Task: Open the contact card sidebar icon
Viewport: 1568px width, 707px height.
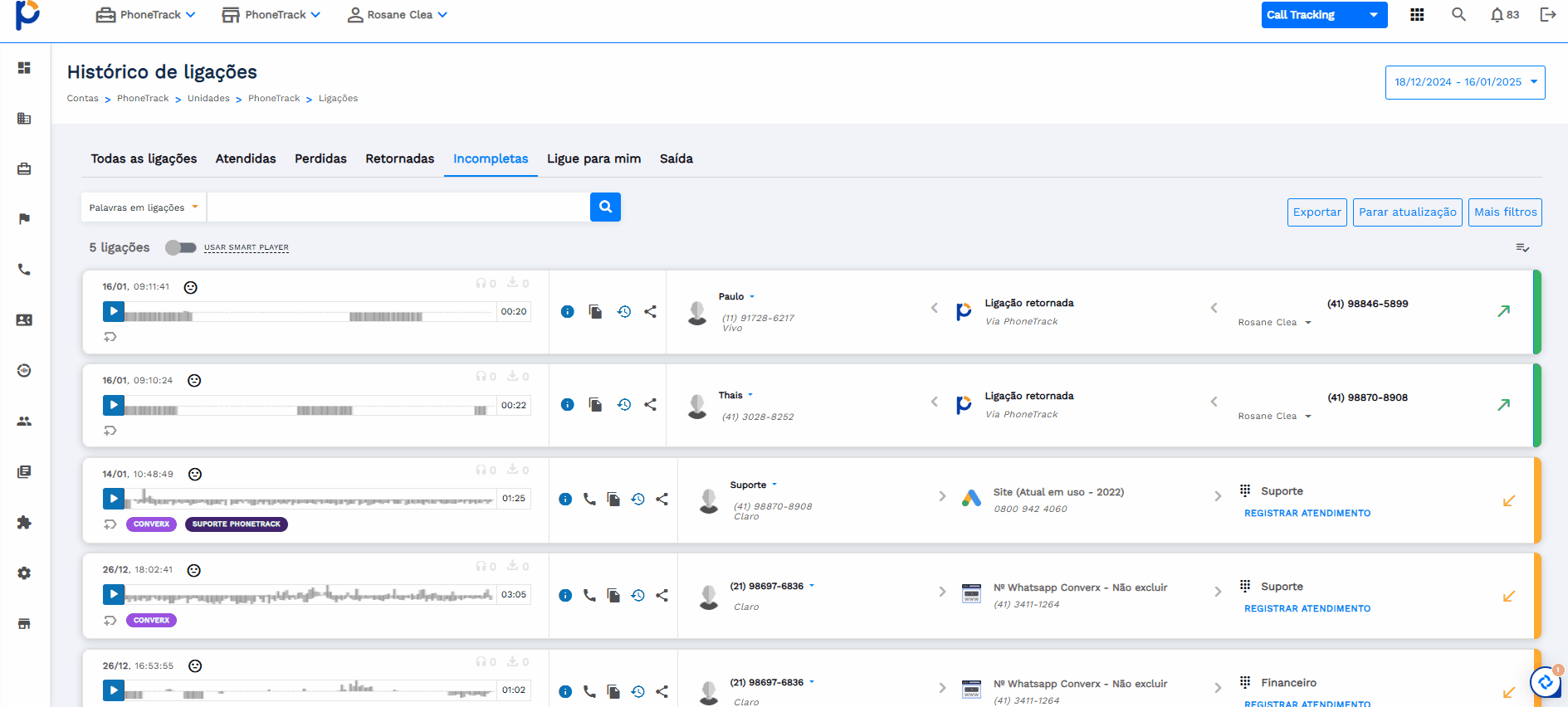Action: 24,320
